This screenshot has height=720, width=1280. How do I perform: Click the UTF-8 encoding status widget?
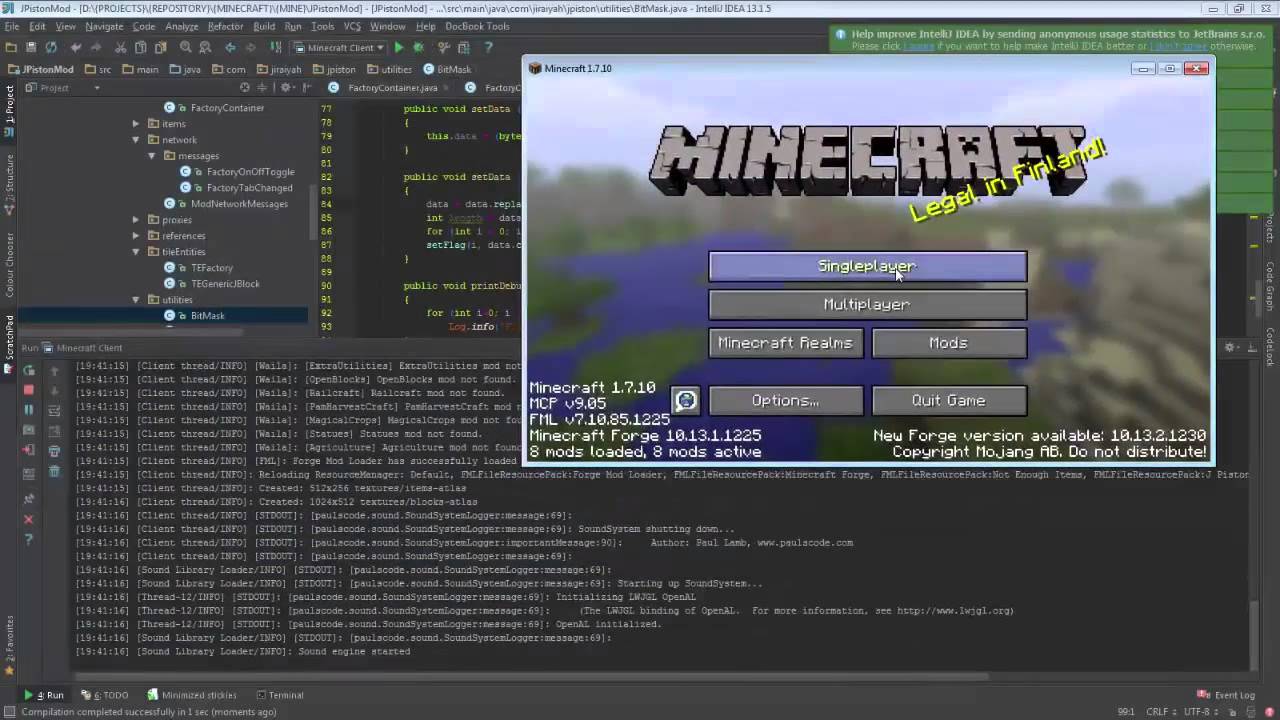click(x=1203, y=712)
